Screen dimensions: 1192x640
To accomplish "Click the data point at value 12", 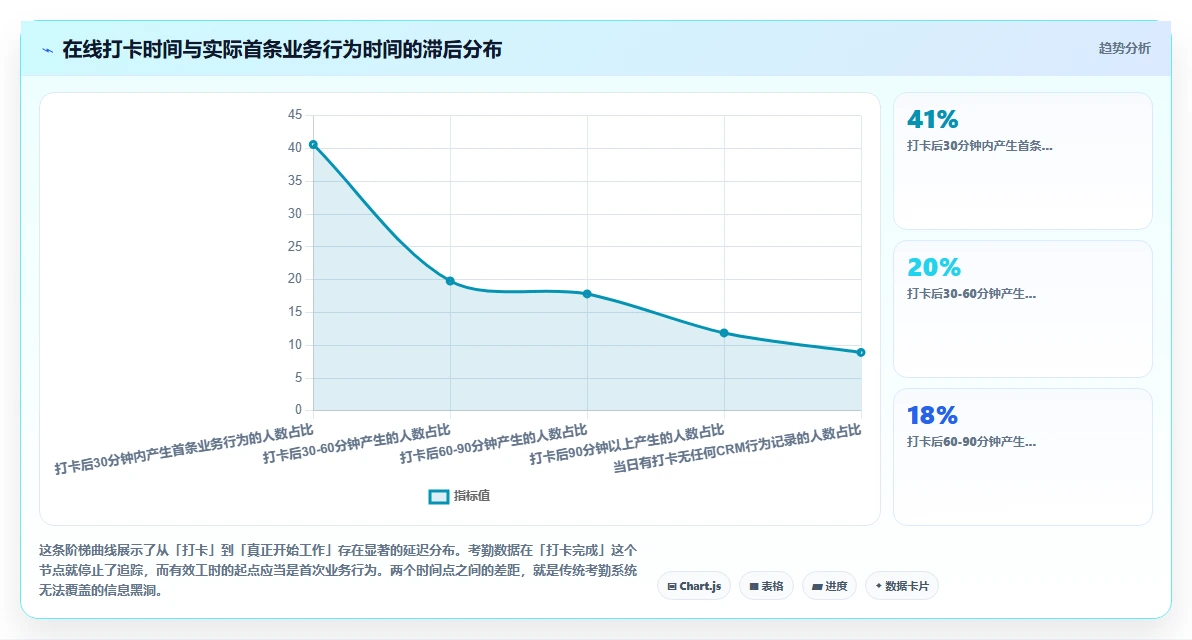I will [x=724, y=333].
